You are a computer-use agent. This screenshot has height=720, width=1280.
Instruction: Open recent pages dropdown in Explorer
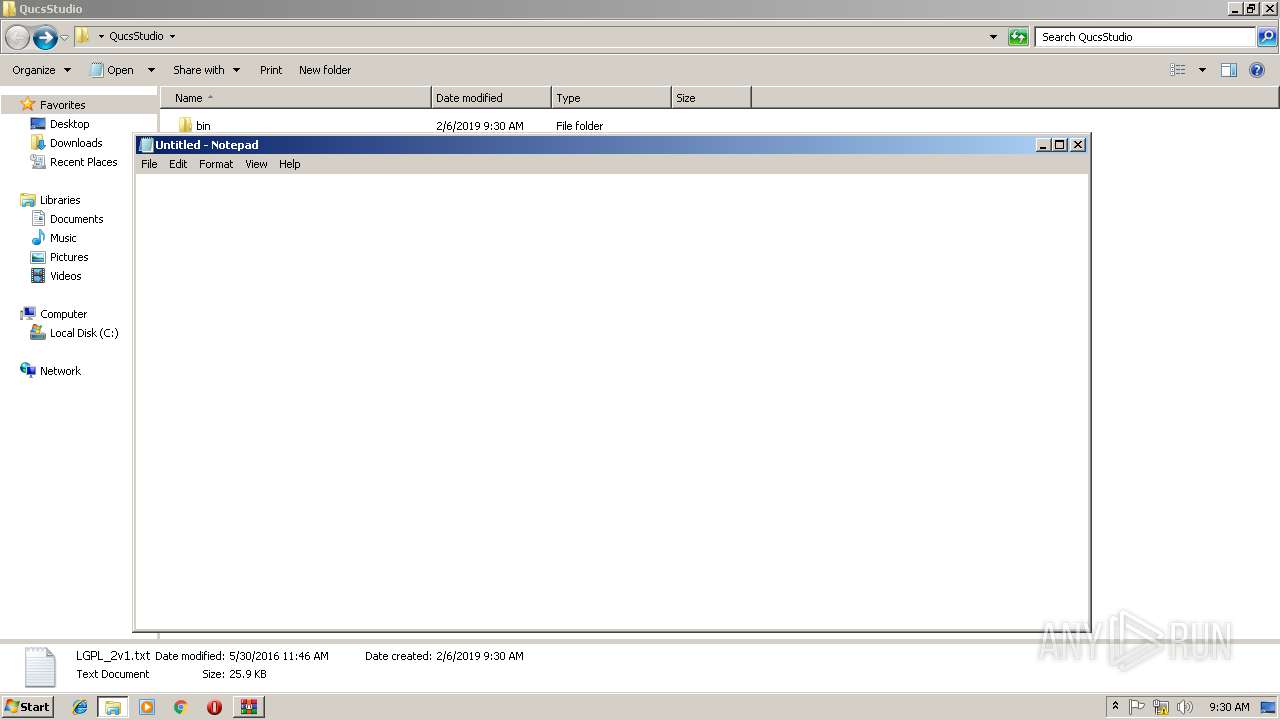coord(65,37)
